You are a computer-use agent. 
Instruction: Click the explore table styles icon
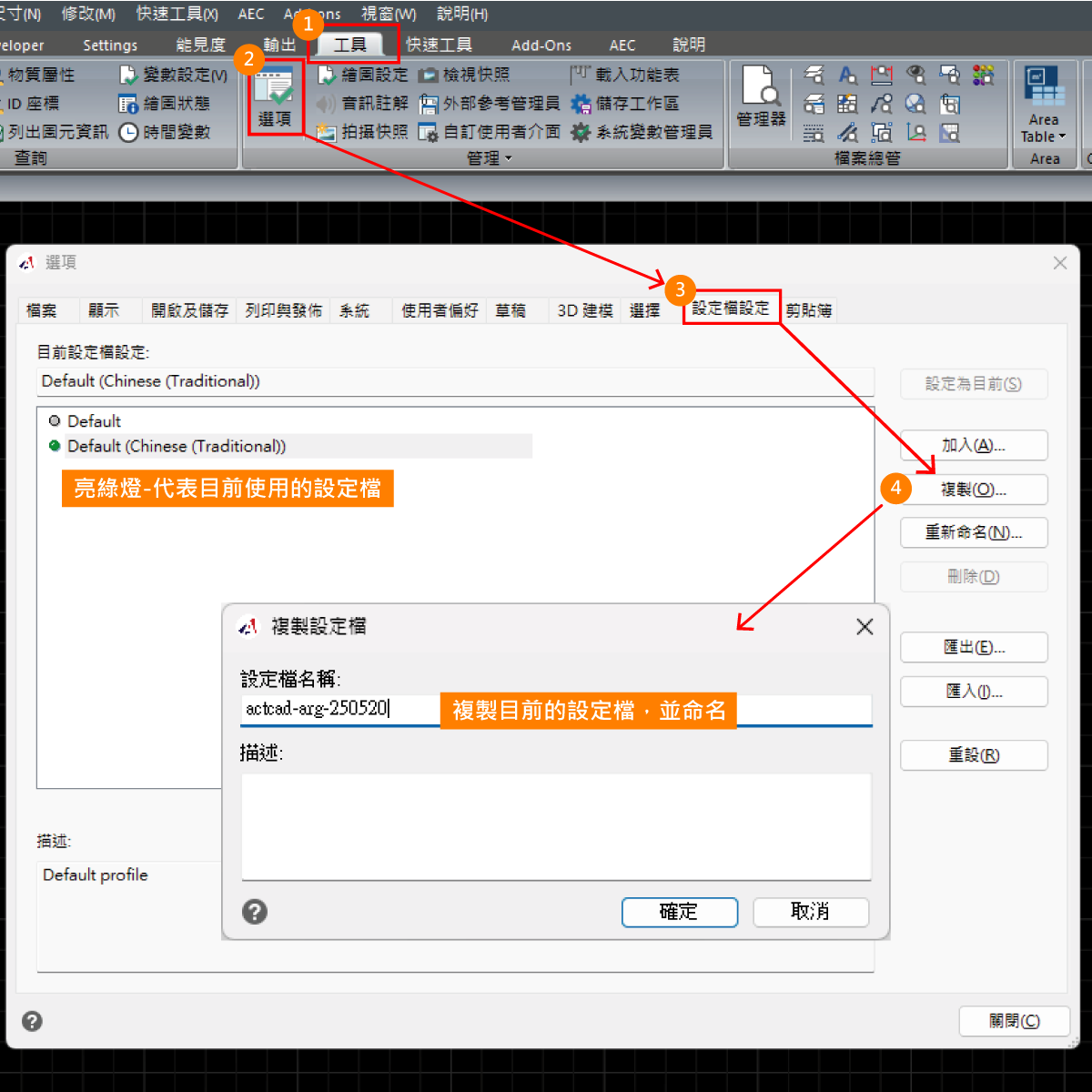847,104
